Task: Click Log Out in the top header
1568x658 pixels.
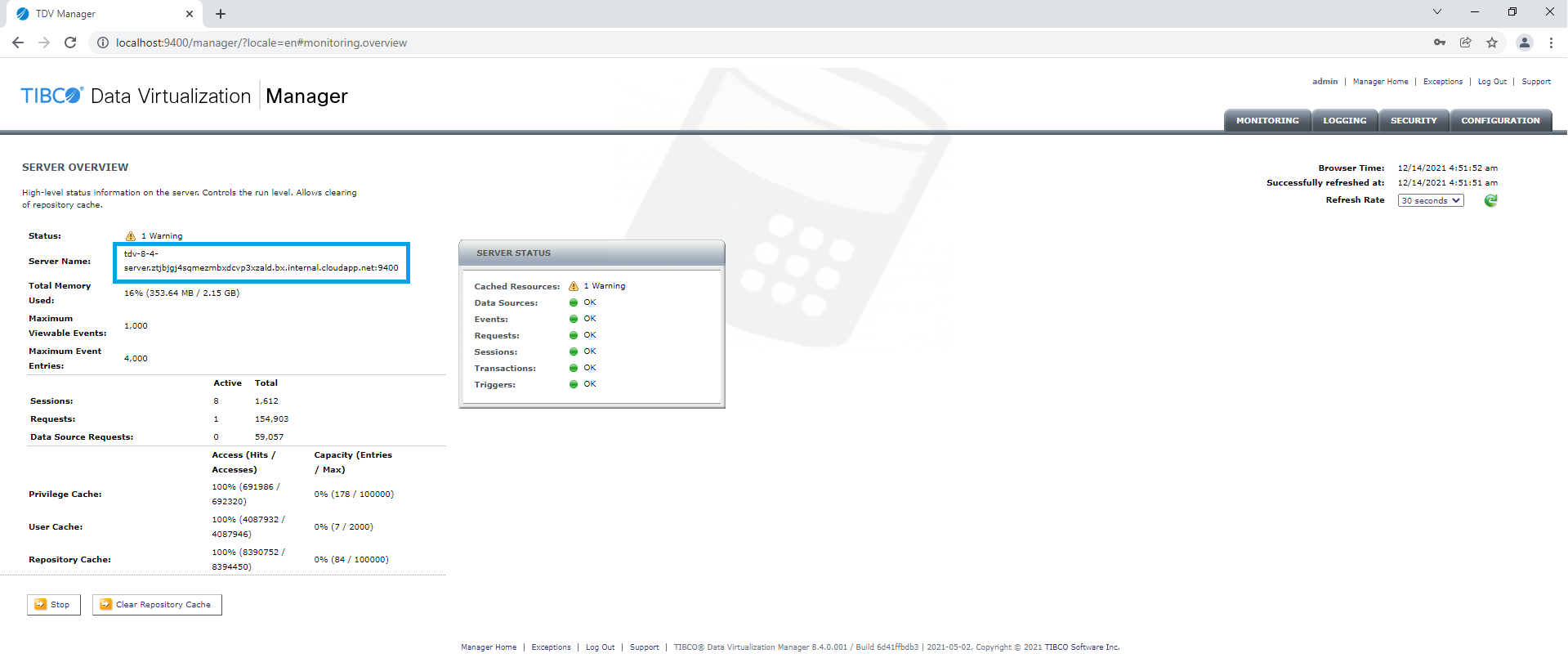Action: [1492, 82]
